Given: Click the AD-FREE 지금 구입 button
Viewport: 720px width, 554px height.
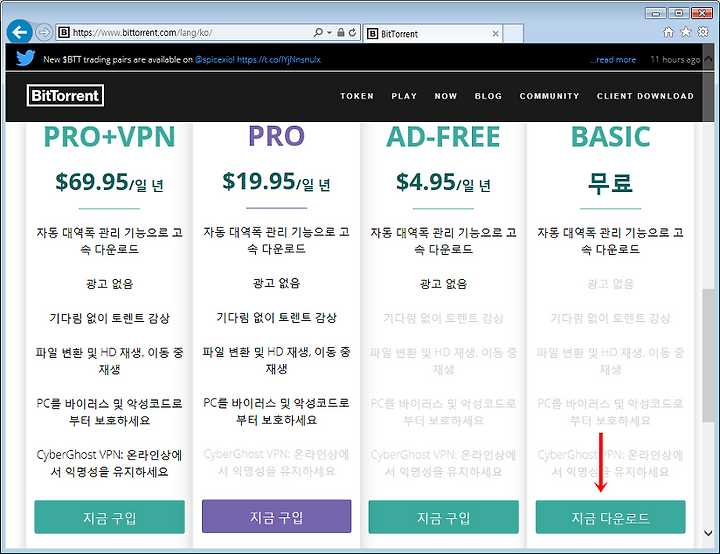Looking at the screenshot, I should 444,517.
